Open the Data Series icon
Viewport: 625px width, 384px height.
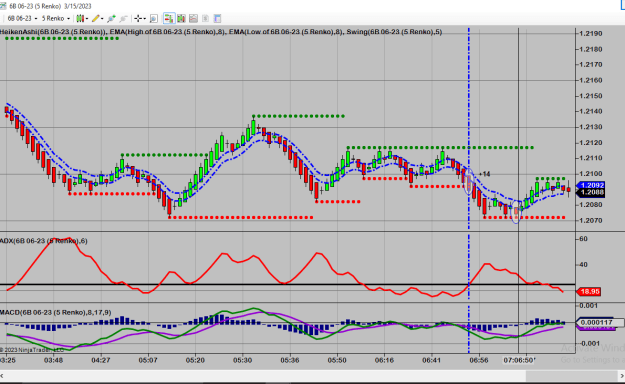[x=181, y=18]
